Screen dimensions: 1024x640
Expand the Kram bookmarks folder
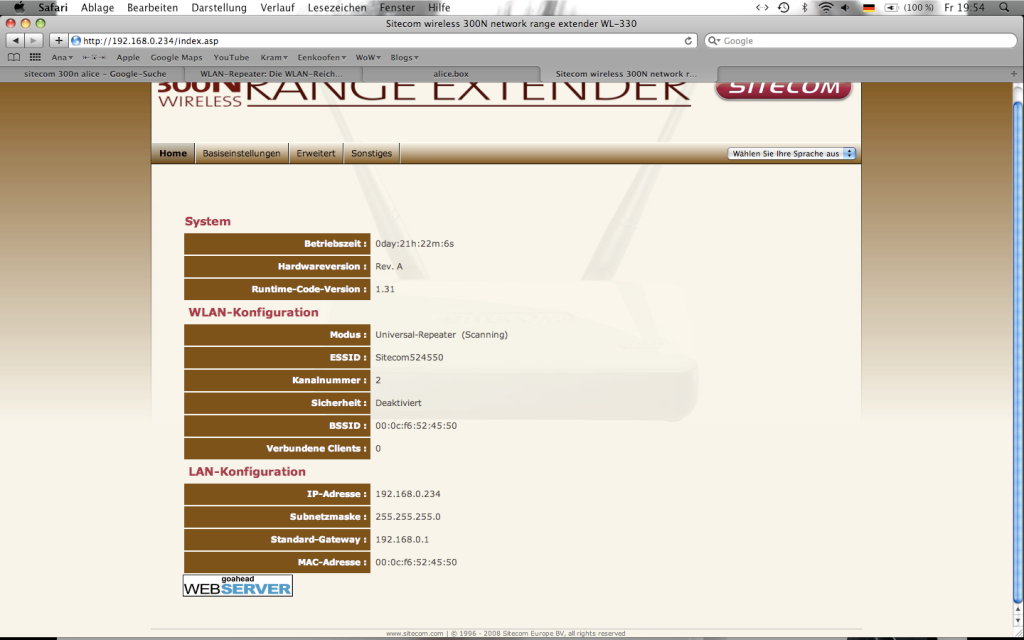point(274,57)
